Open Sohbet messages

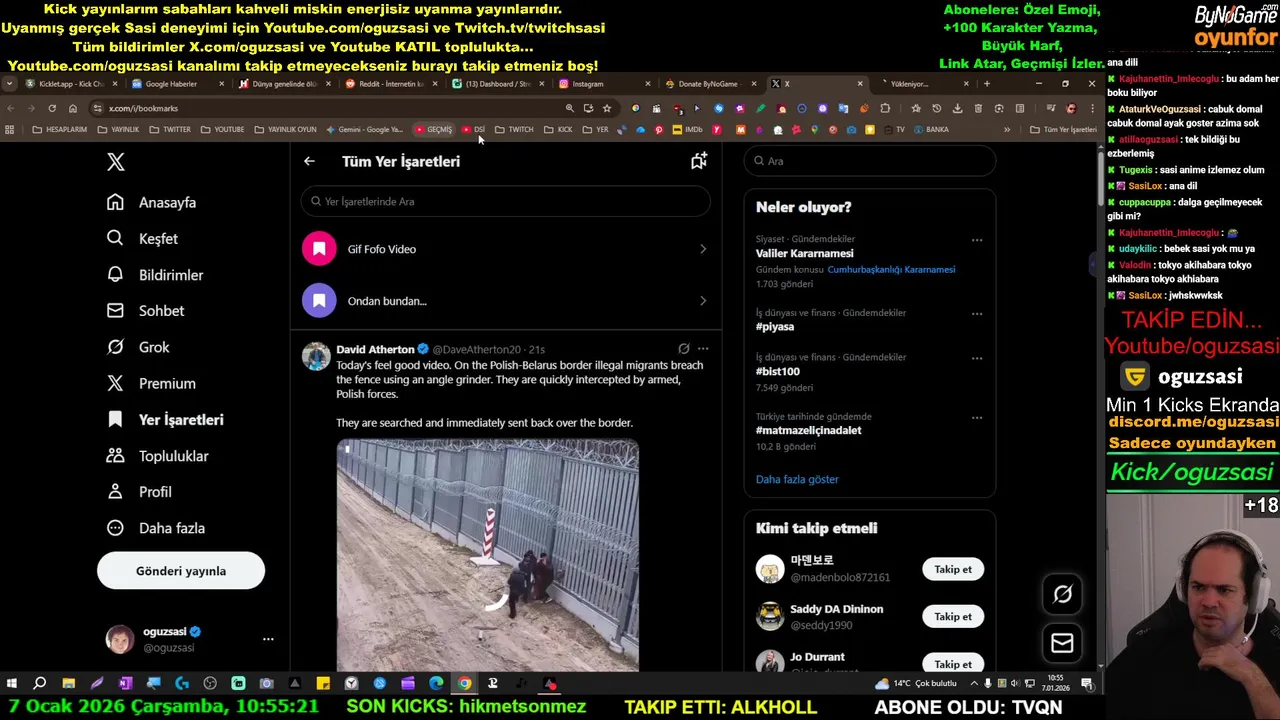point(146,311)
